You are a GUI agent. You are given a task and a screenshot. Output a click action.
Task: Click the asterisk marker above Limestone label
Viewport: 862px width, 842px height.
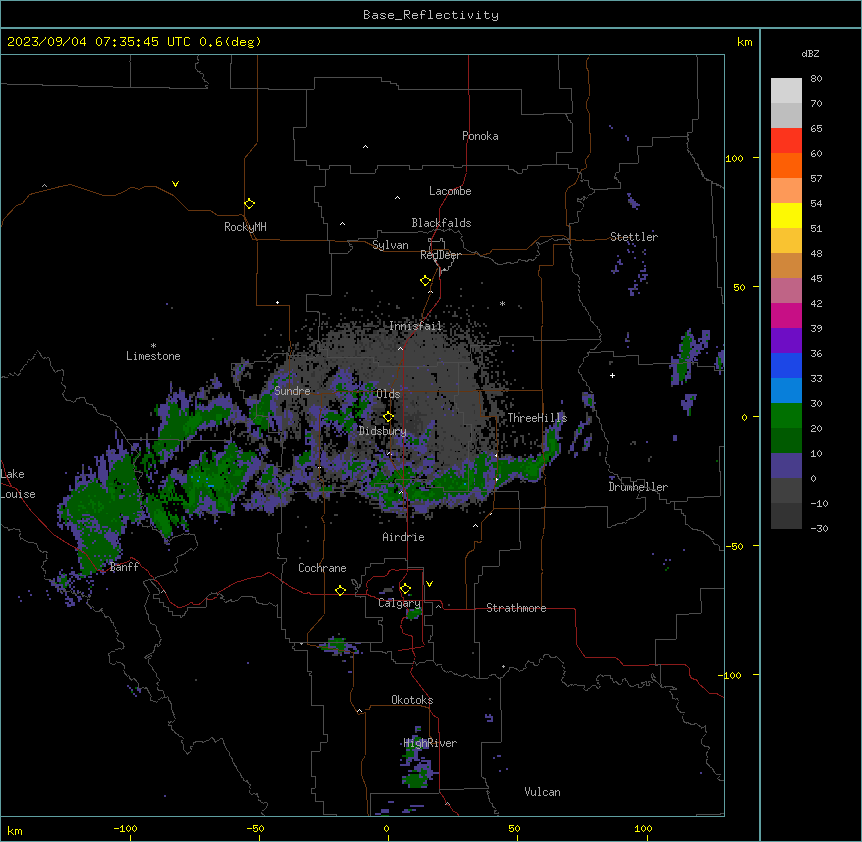[x=153, y=346]
